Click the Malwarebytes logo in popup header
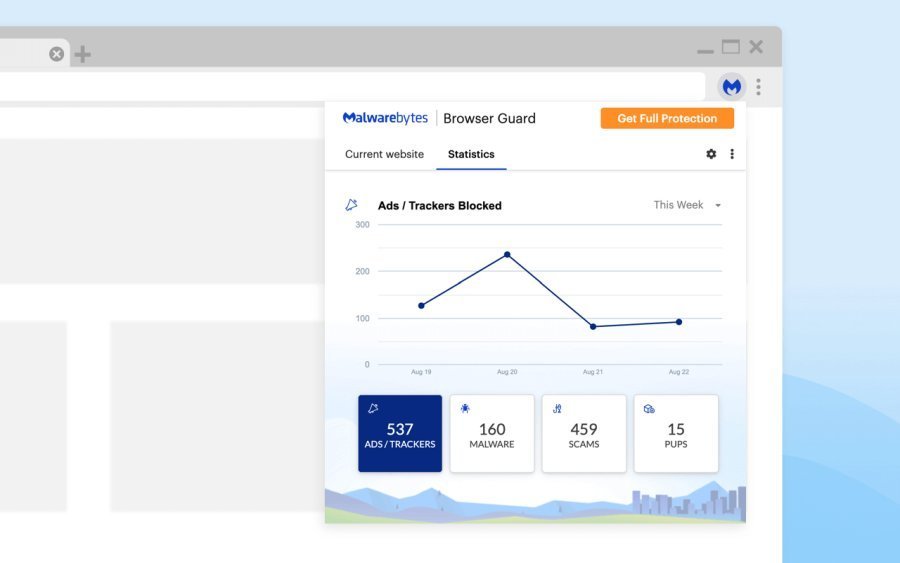Screen dimensions: 900x563 tap(385, 118)
